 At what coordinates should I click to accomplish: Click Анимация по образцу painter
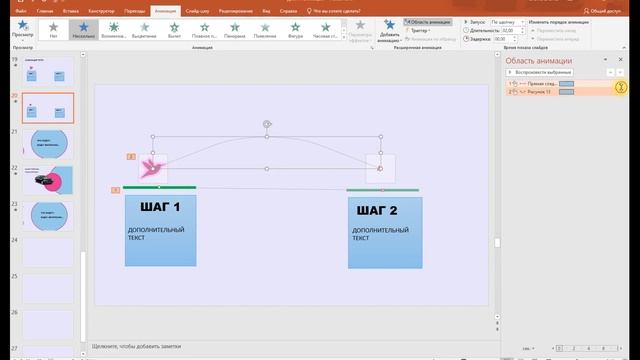pos(431,39)
